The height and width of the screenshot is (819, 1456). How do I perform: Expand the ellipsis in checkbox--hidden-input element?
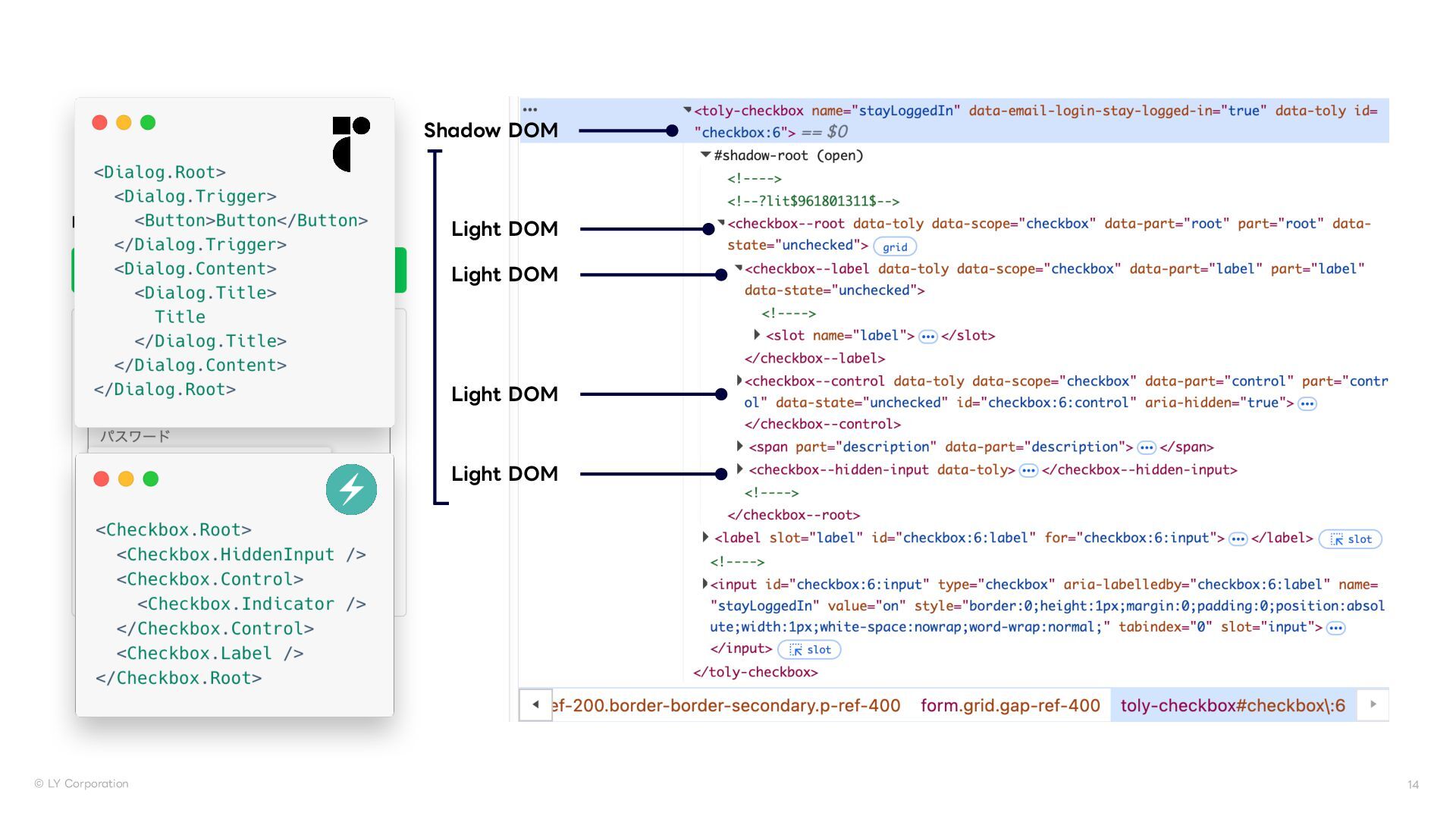1028,471
